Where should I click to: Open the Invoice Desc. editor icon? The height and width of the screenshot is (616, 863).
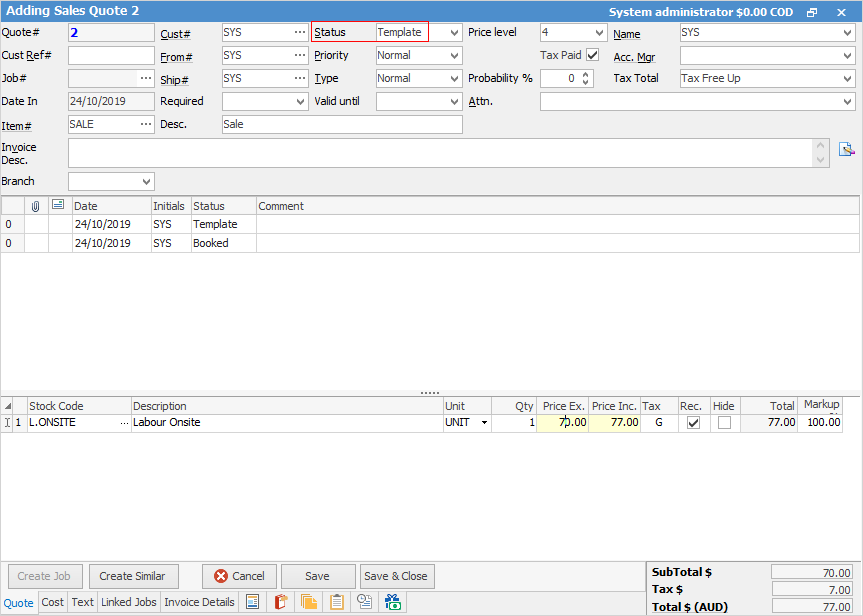[x=847, y=149]
